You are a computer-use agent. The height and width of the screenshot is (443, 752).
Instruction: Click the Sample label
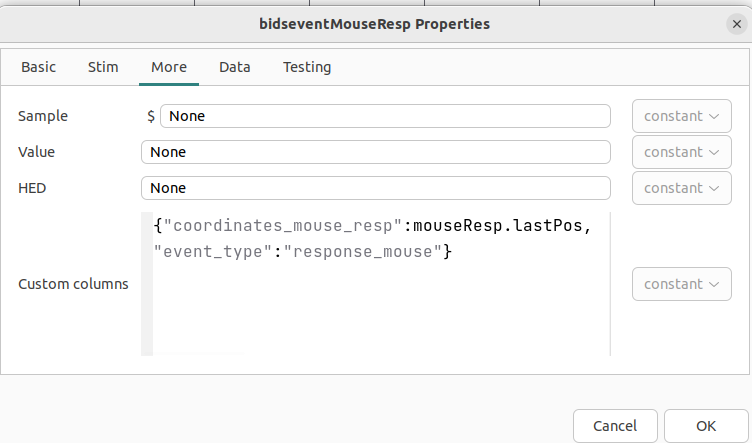[x=43, y=116]
